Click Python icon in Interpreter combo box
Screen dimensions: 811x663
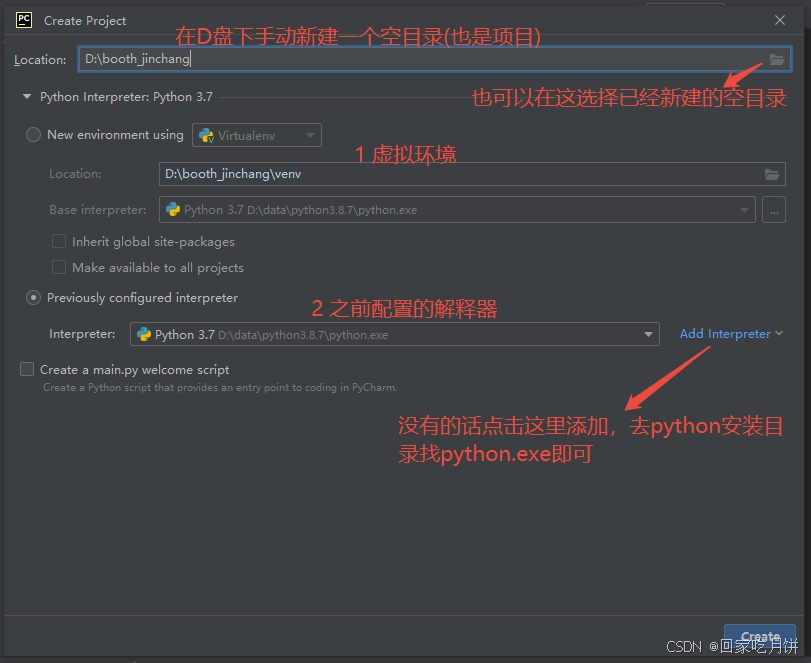pos(144,334)
